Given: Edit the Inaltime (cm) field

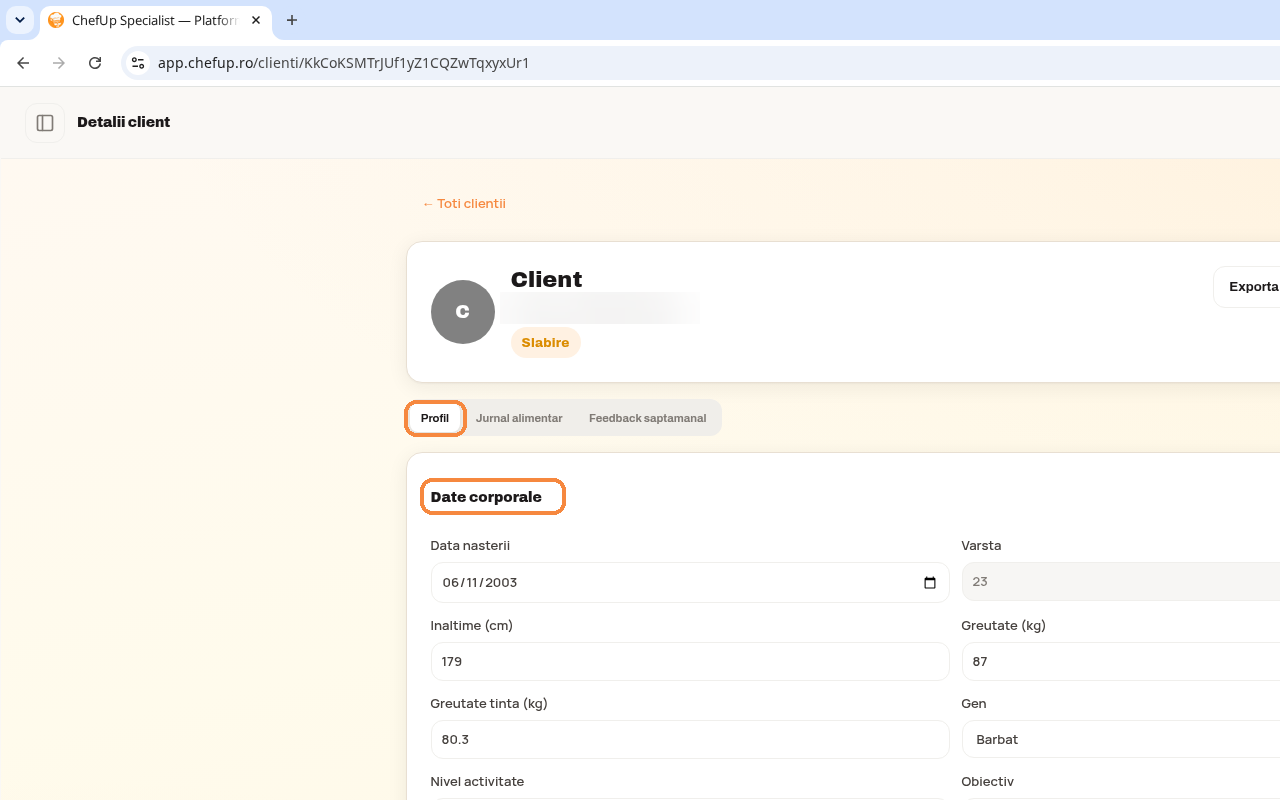Looking at the screenshot, I should [x=690, y=661].
